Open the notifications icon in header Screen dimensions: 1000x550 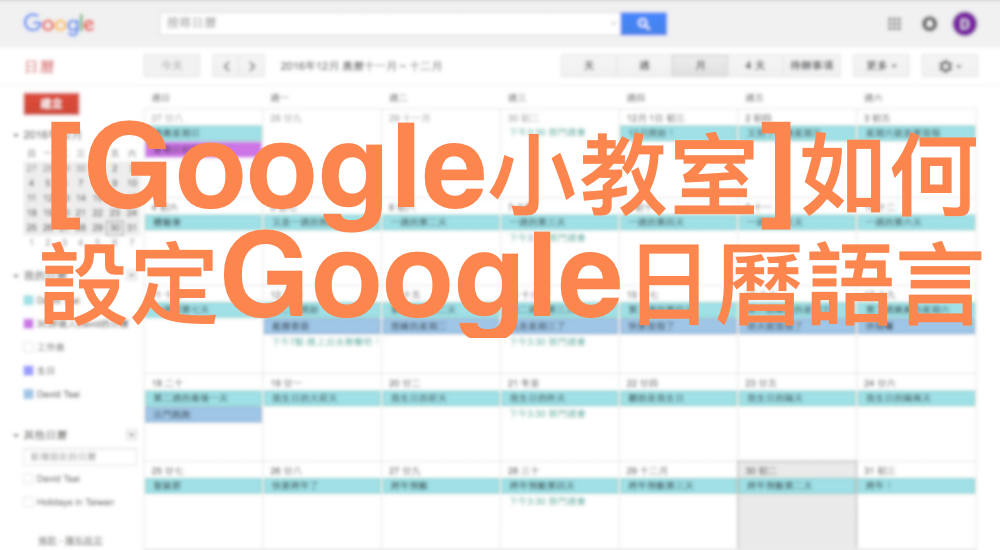(x=929, y=24)
